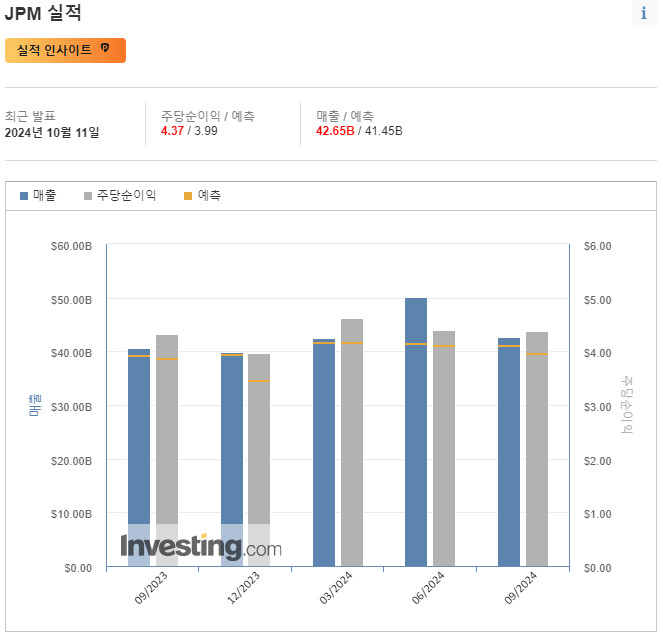
Task: Click the 09/2023 blue revenue bar
Action: click(x=139, y=458)
